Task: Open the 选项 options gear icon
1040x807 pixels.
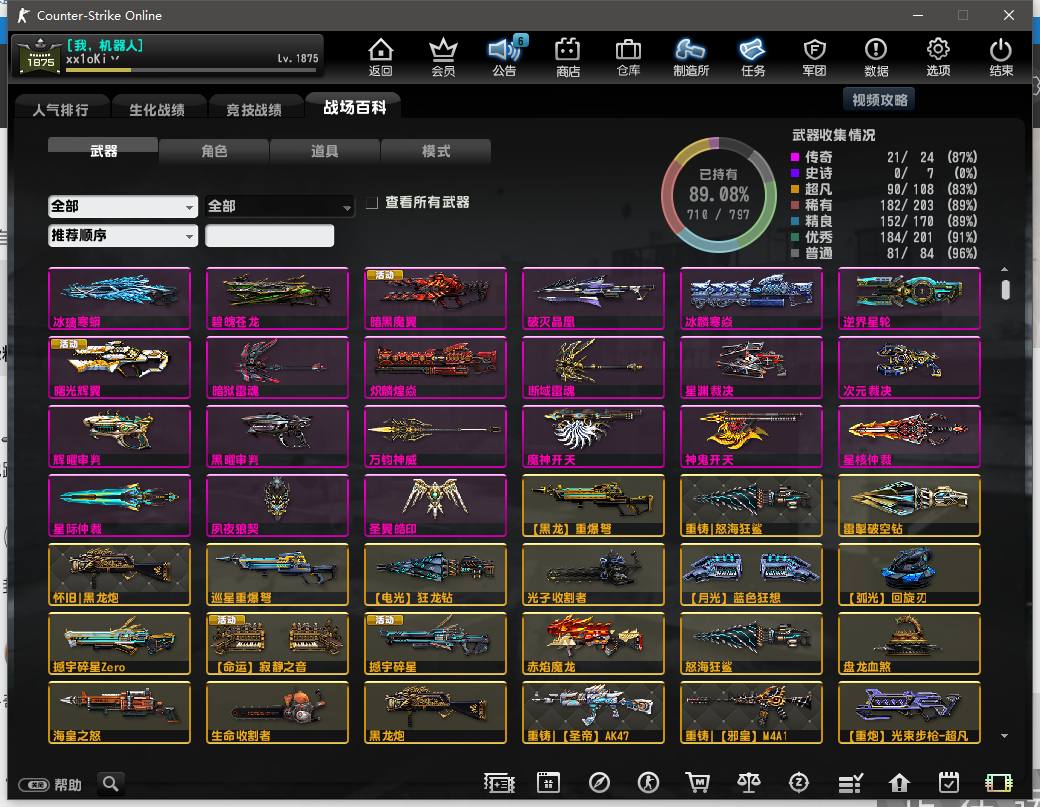Action: [938, 56]
